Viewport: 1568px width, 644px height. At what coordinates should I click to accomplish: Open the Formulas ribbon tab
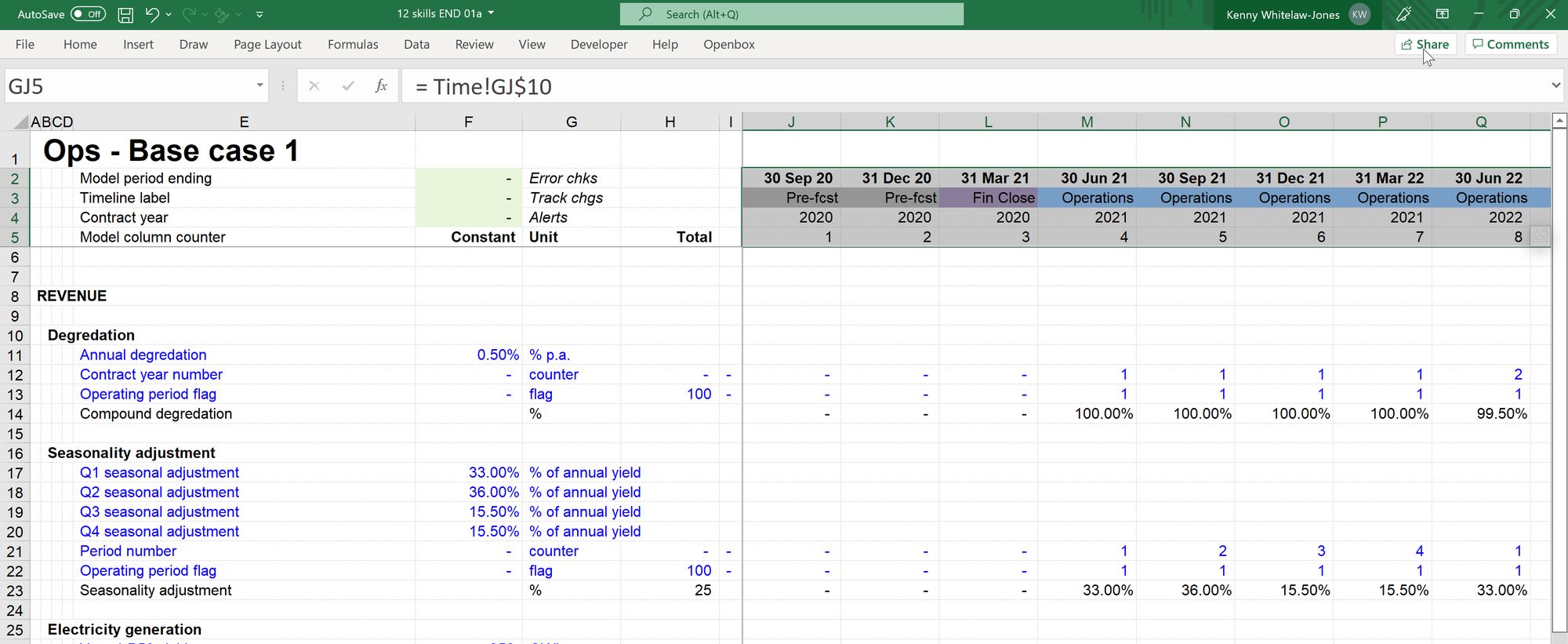click(x=353, y=45)
